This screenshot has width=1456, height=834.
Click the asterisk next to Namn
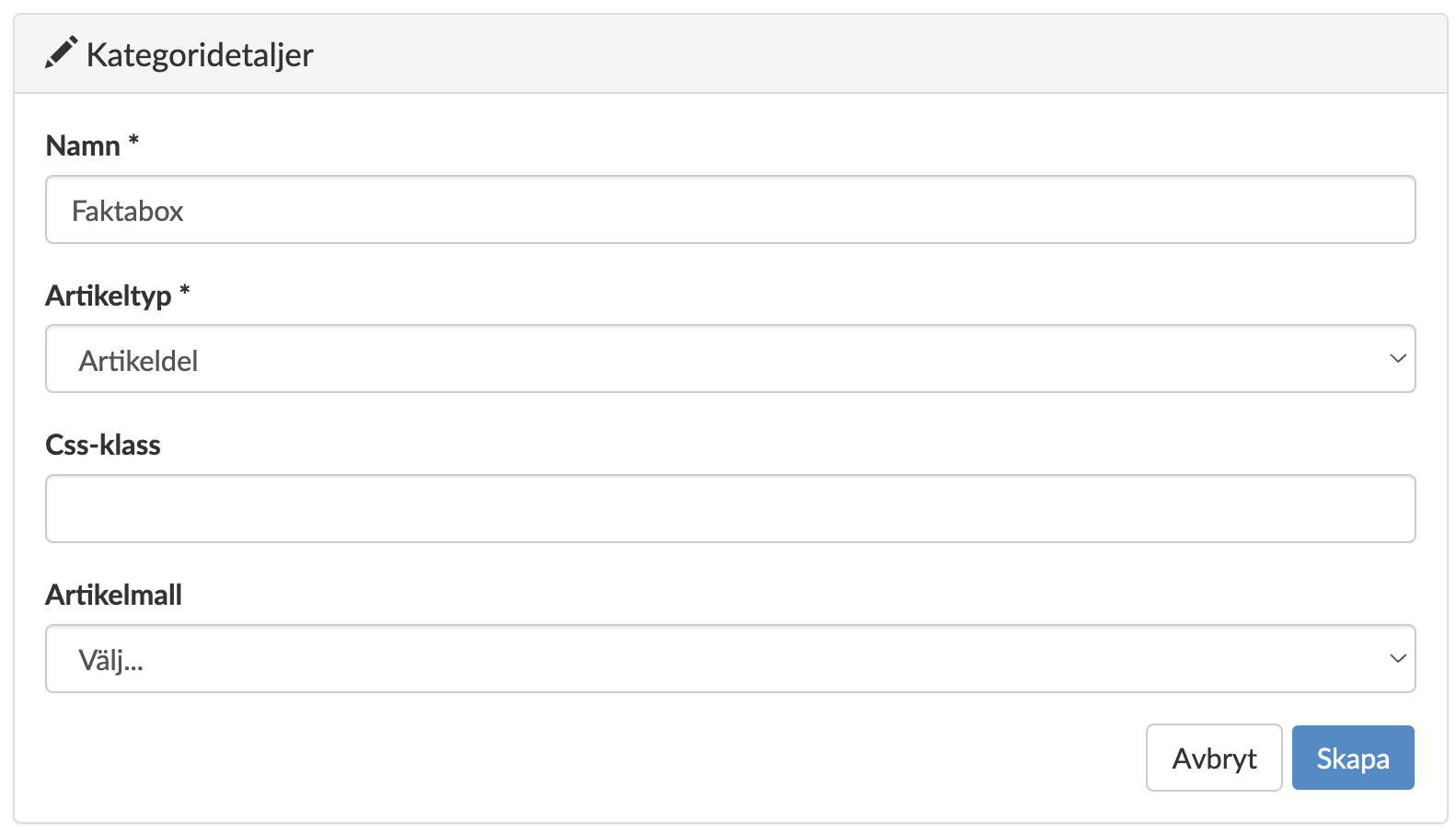tap(133, 141)
